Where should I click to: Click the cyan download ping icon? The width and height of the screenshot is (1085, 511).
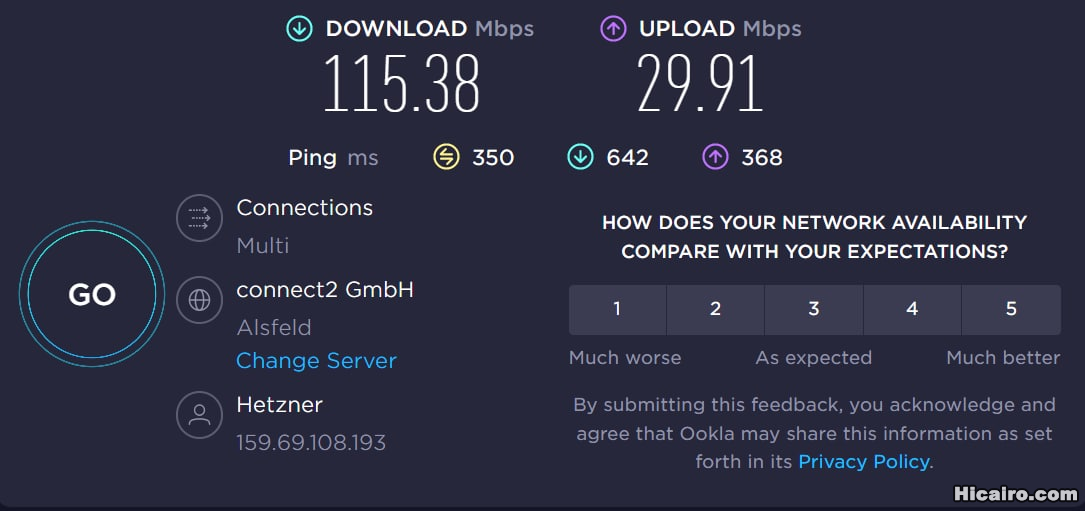[580, 157]
